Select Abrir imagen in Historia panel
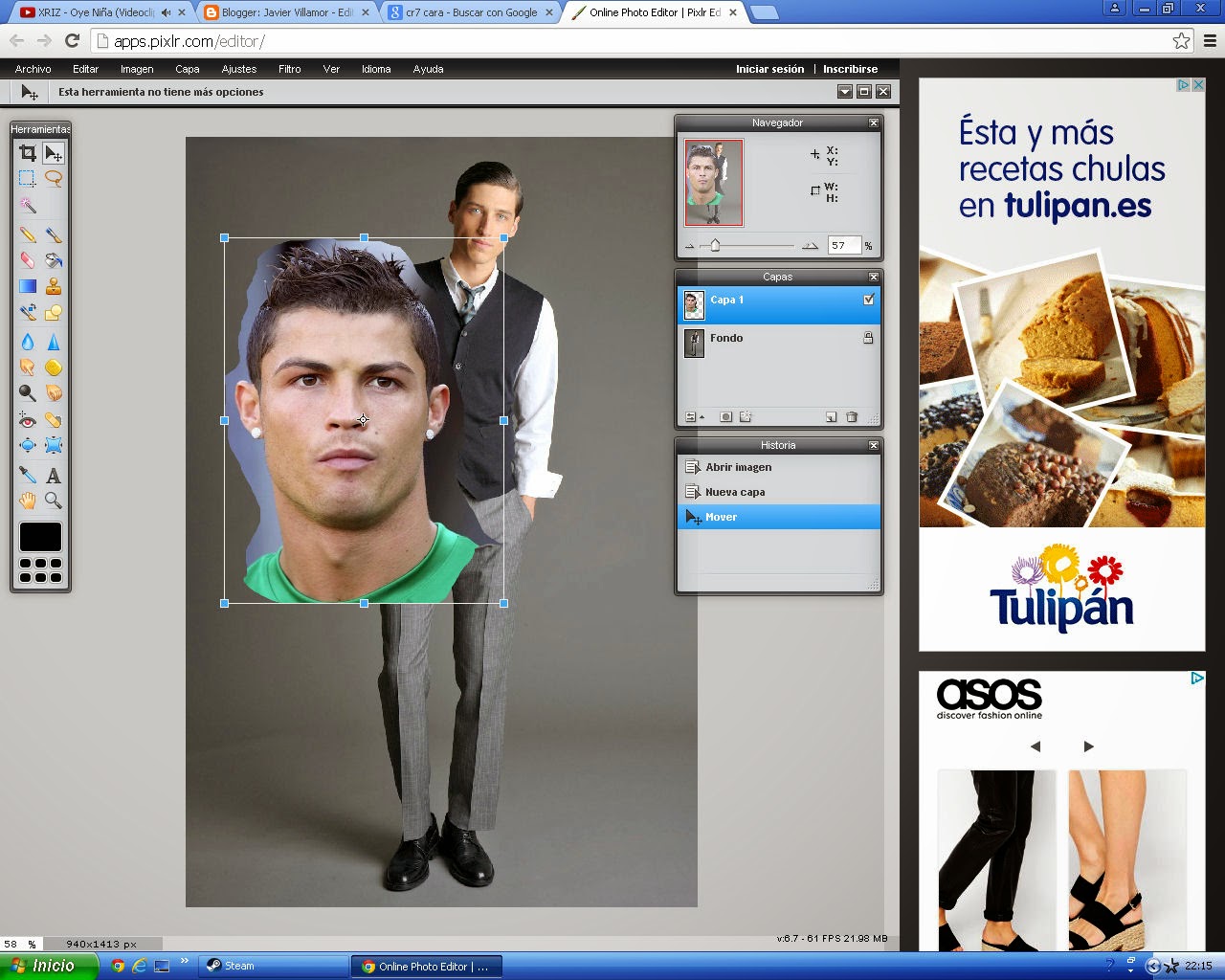Image resolution: width=1225 pixels, height=980 pixels. 779,467
